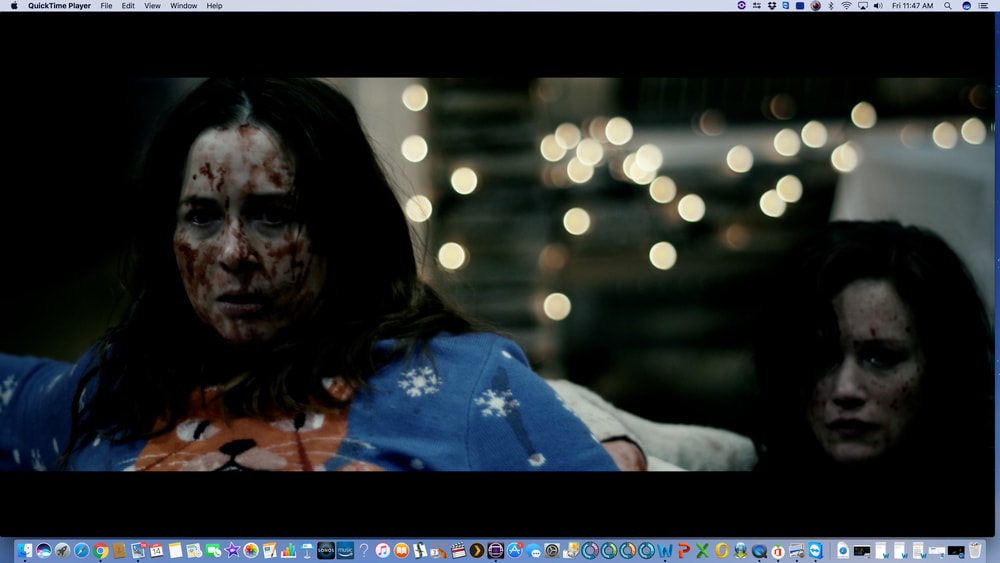Open Microsoft PowerPoint in the Dock

pyautogui.click(x=684, y=550)
